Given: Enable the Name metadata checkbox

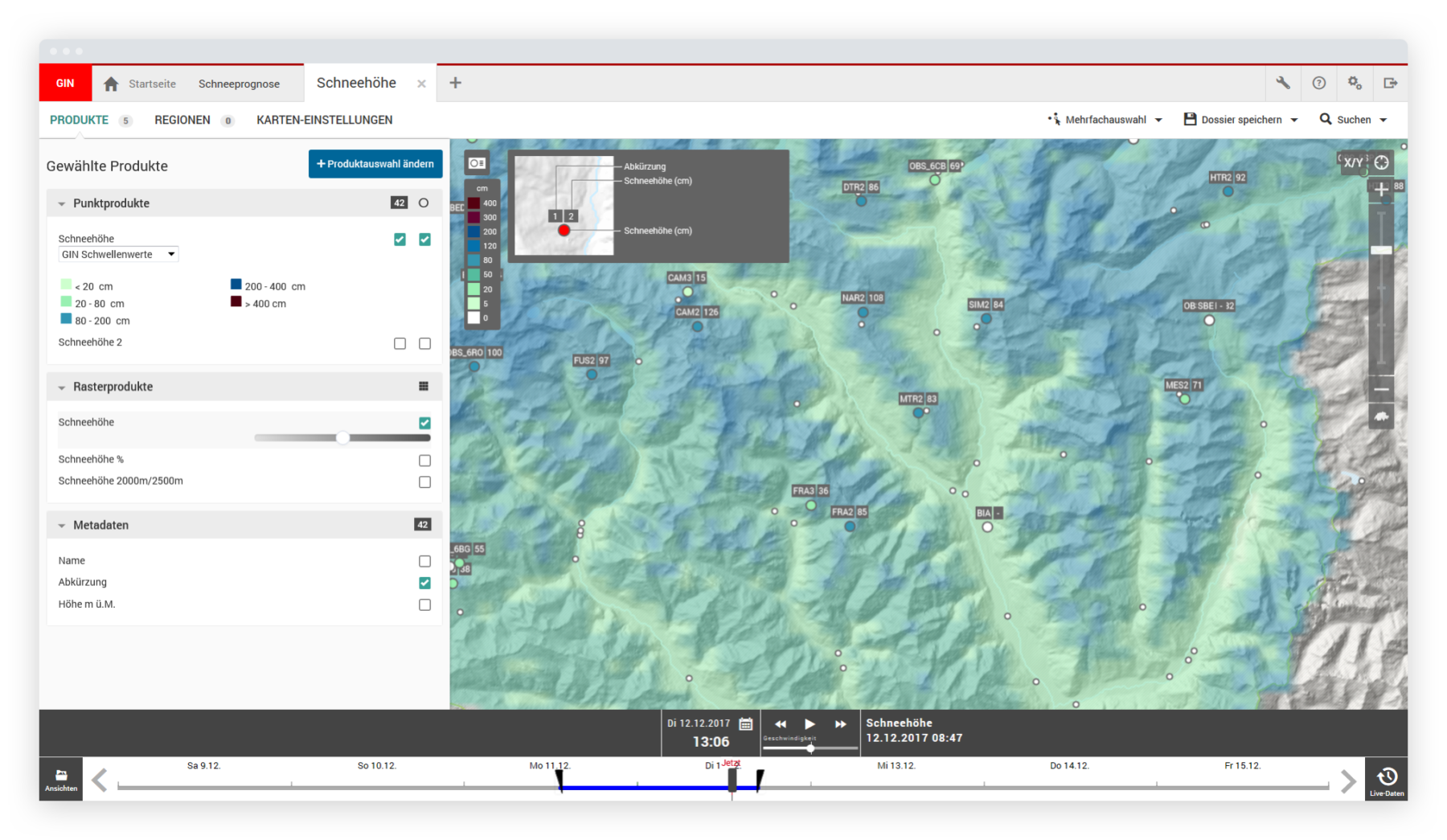Looking at the screenshot, I should tap(424, 561).
